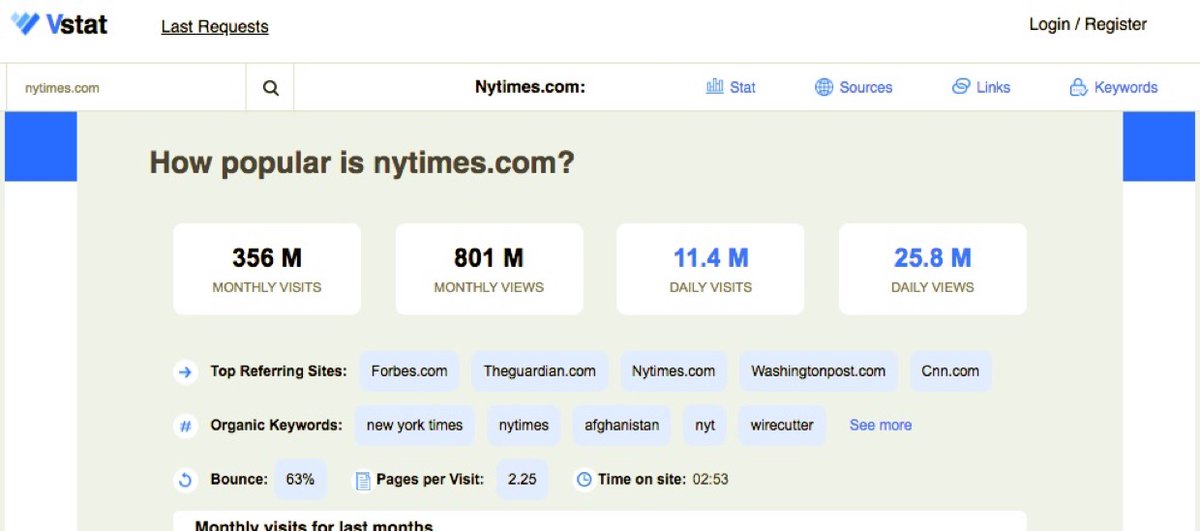This screenshot has width=1200, height=531.
Task: Click 'Monthly visits for last months' heading
Action: [314, 525]
